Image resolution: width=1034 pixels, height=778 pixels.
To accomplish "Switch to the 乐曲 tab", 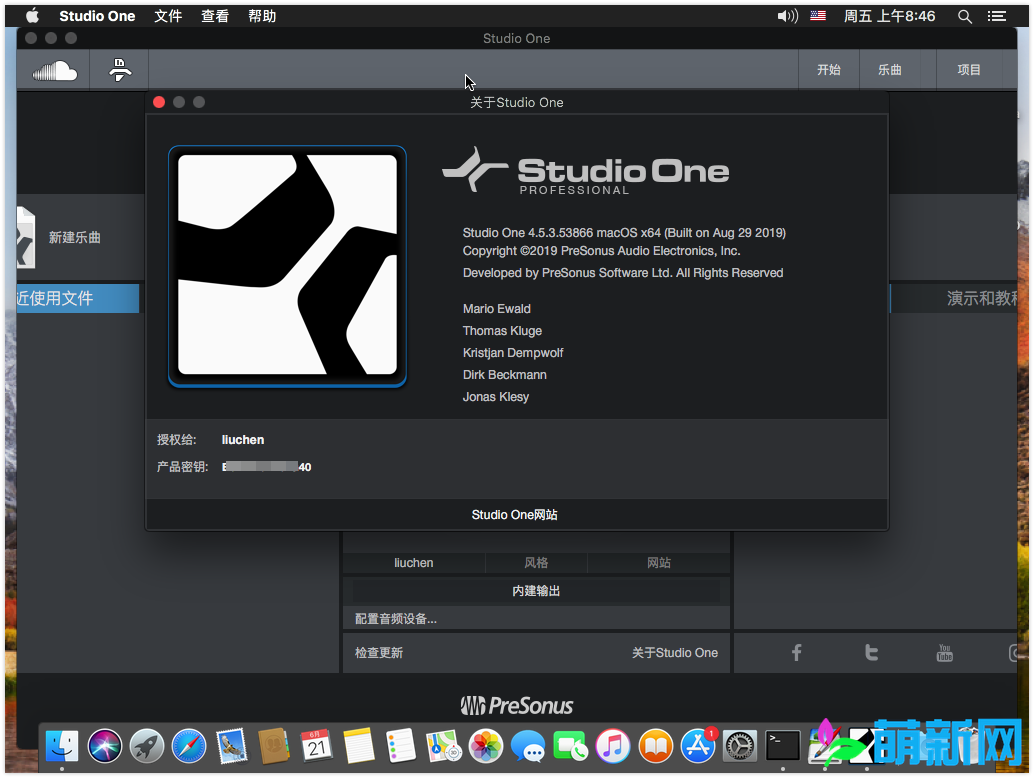I will (890, 70).
